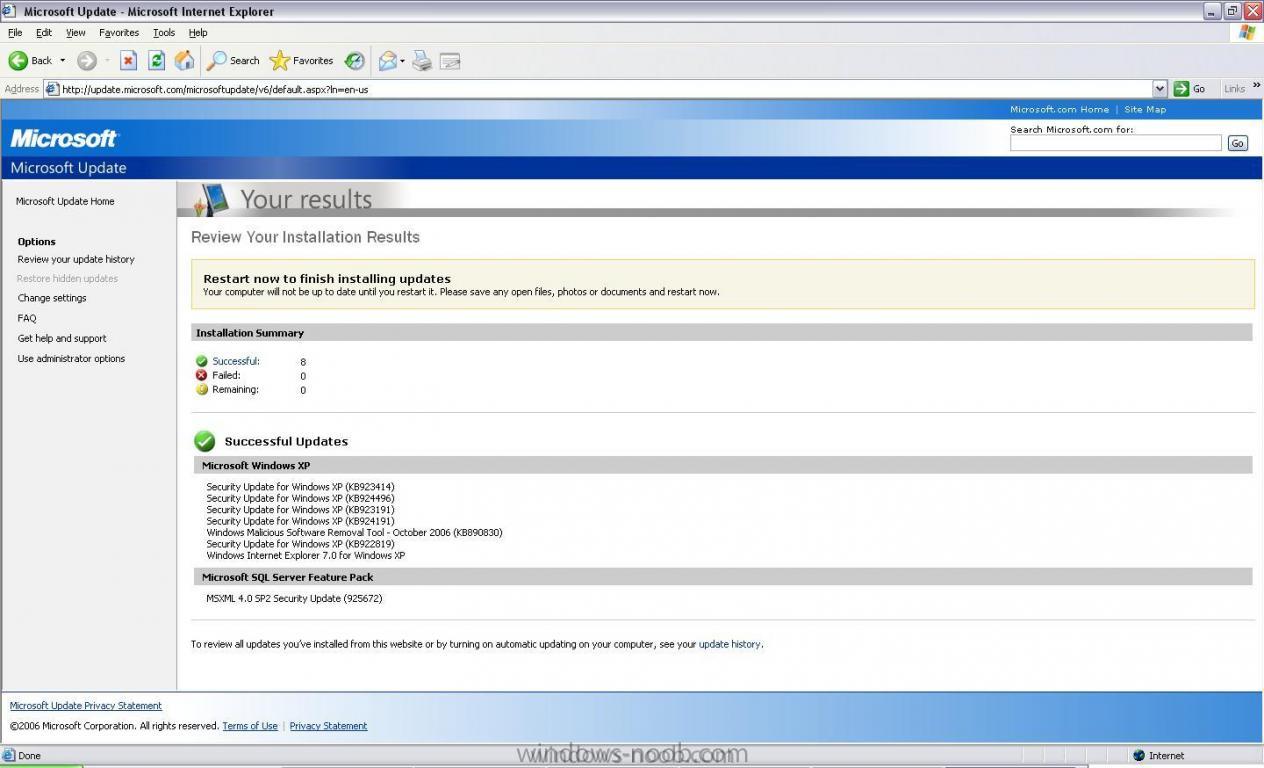
Task: Go back using the Back arrow button
Action: pos(30,61)
